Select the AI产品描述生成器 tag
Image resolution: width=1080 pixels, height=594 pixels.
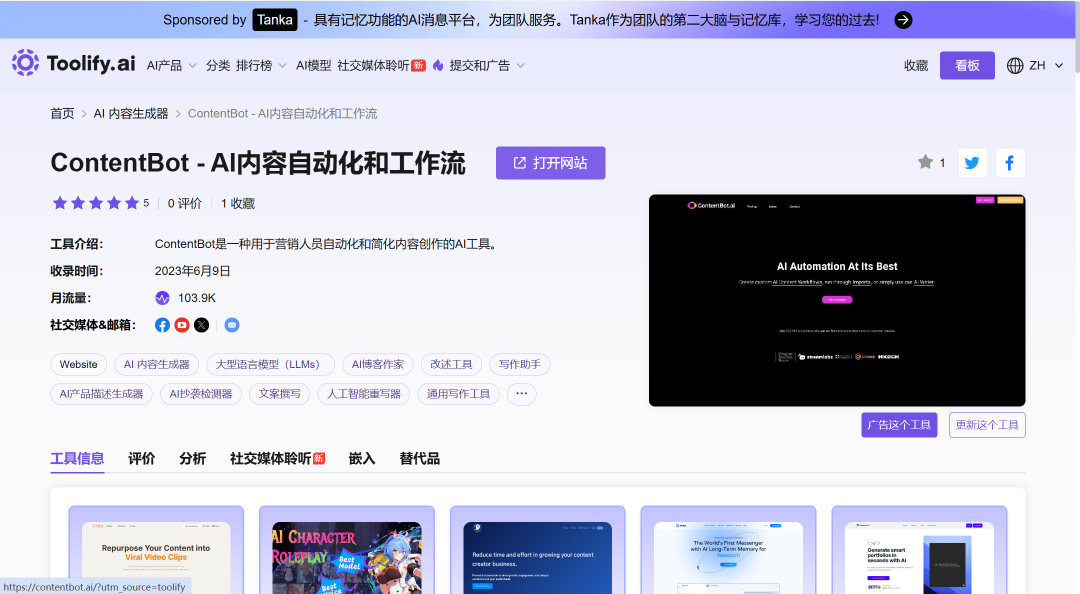[101, 394]
